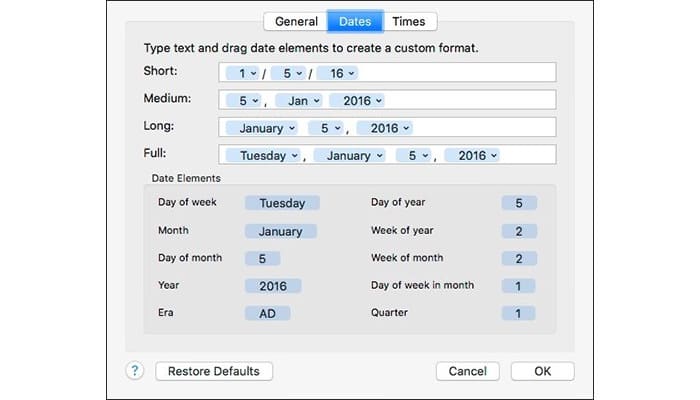Expand the Tuesday dropdown in Full format
Image resolution: width=700 pixels, height=400 pixels.
(263, 155)
